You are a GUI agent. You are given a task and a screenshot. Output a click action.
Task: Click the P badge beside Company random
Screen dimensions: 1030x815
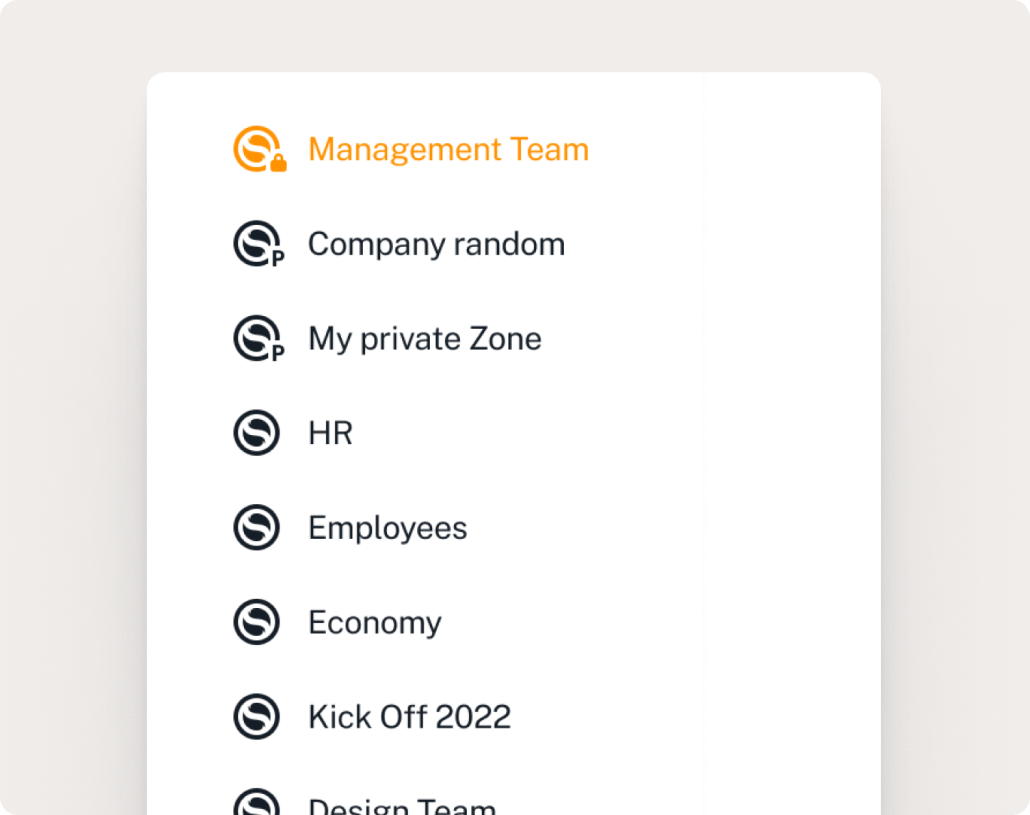click(278, 258)
